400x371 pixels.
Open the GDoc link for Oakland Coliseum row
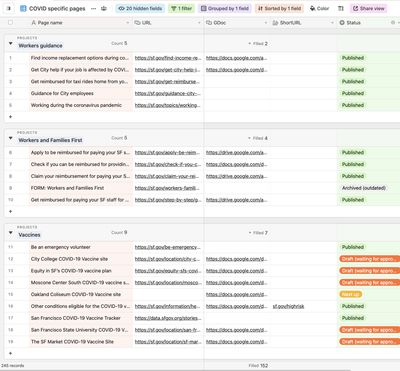point(236,294)
